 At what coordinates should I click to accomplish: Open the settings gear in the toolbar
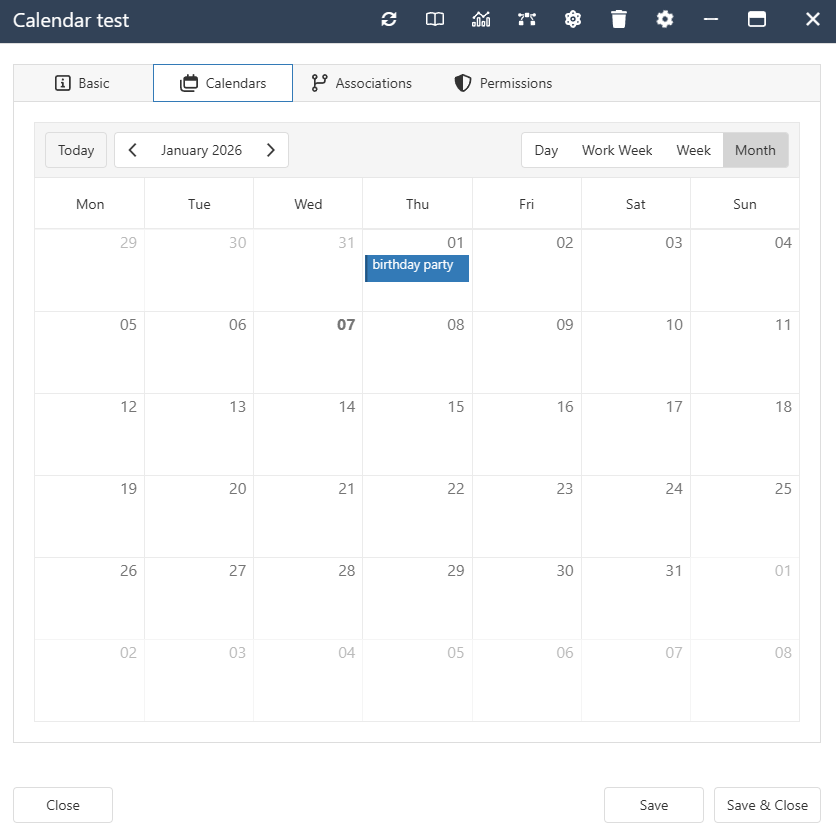[665, 18]
